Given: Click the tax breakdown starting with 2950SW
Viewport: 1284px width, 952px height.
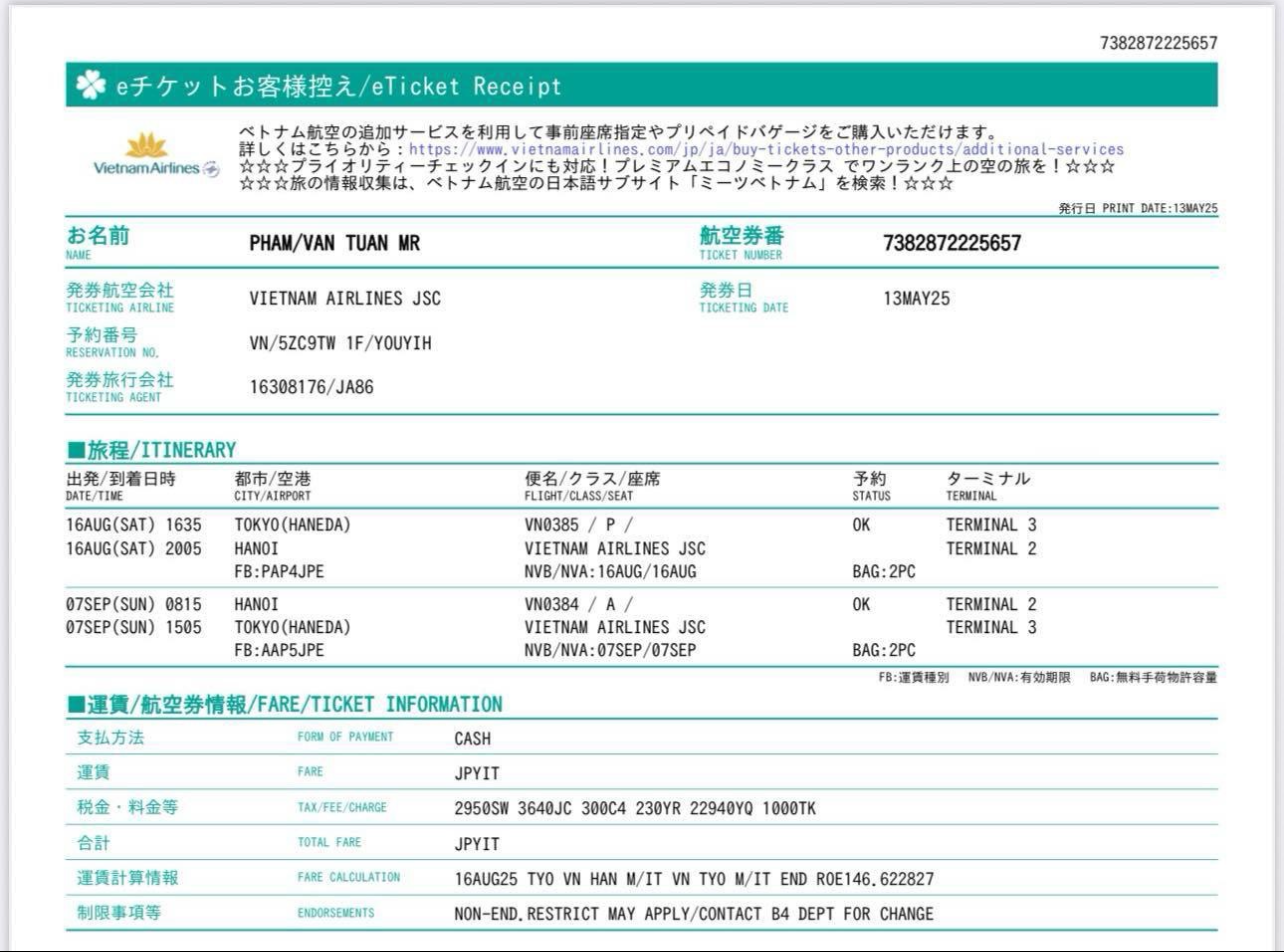Looking at the screenshot, I should [x=634, y=809].
